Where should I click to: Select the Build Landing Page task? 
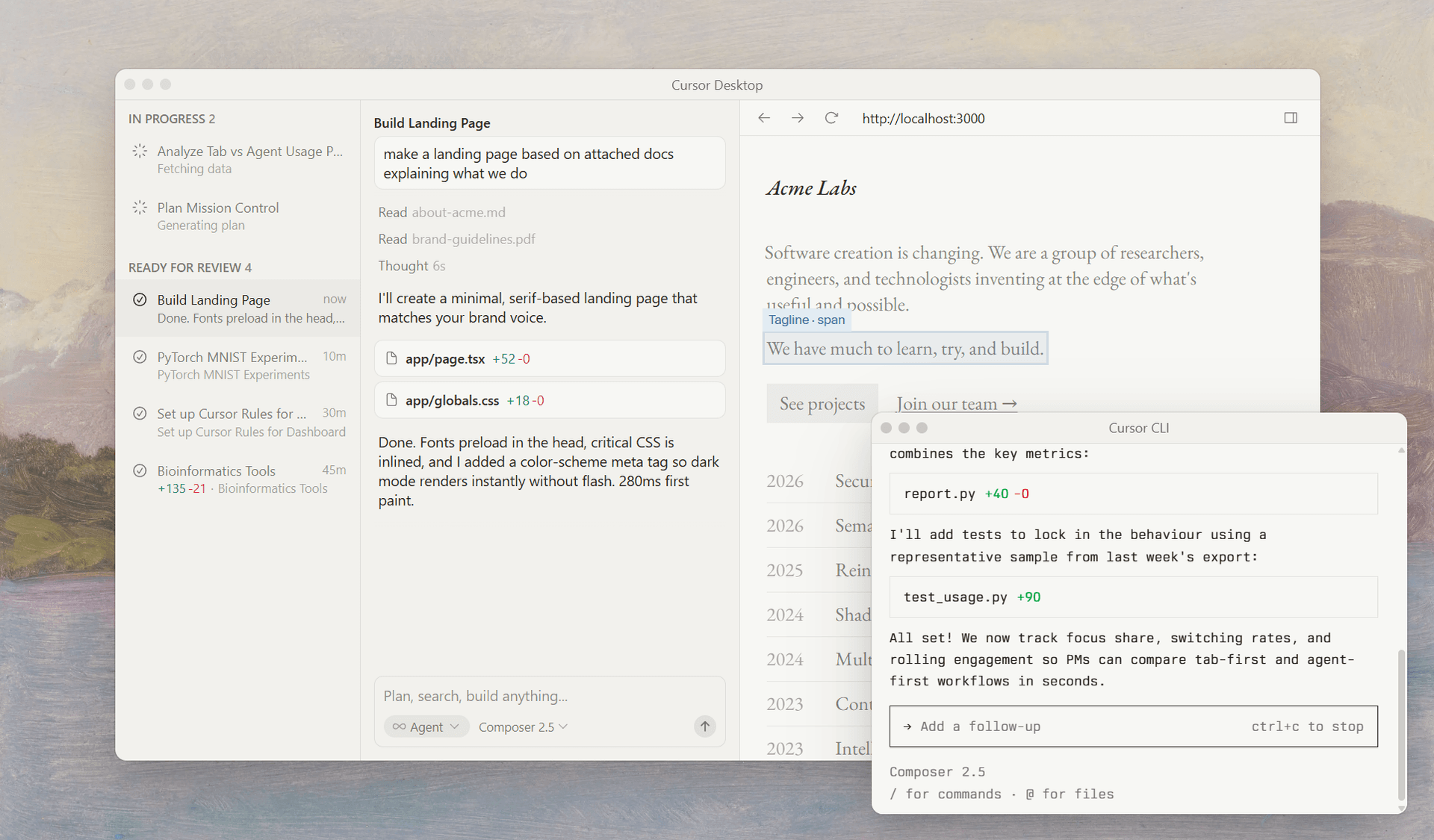[238, 308]
